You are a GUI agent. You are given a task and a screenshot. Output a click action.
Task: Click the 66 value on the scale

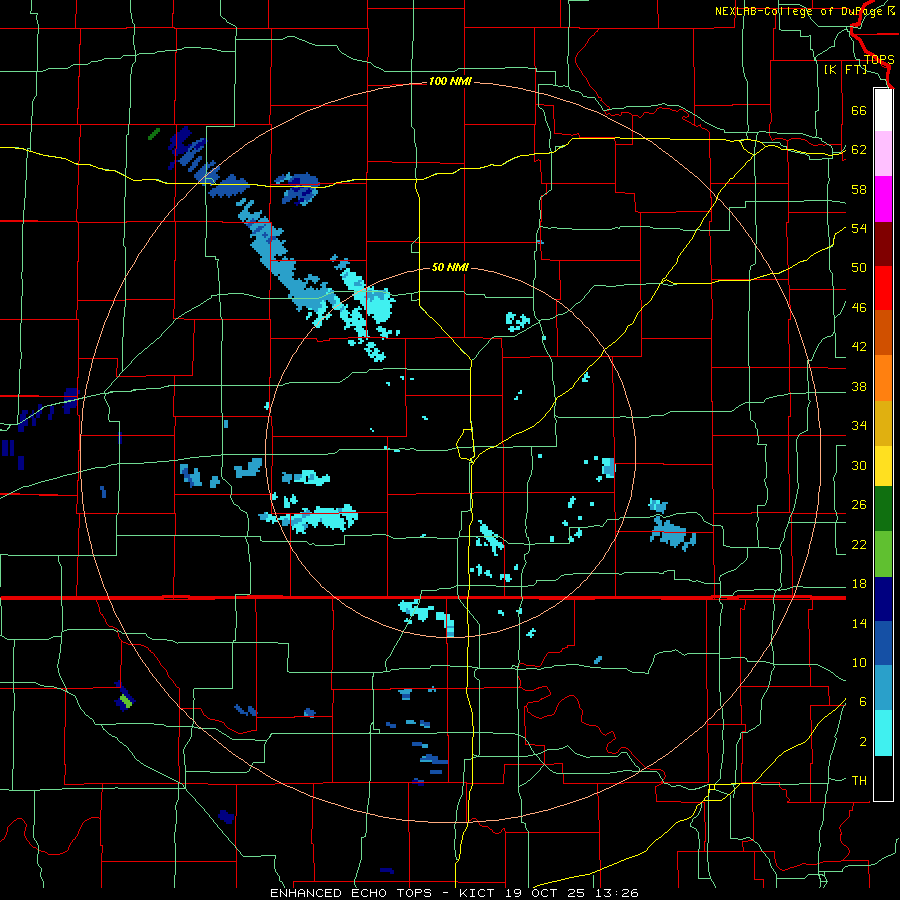tap(859, 110)
